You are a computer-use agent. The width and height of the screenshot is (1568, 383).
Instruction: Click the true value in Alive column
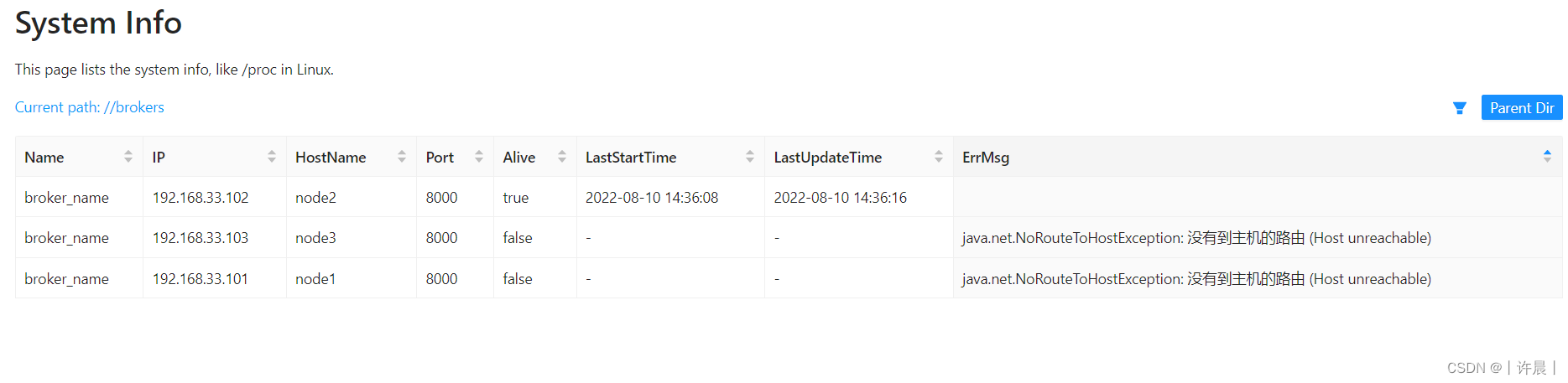(x=516, y=198)
